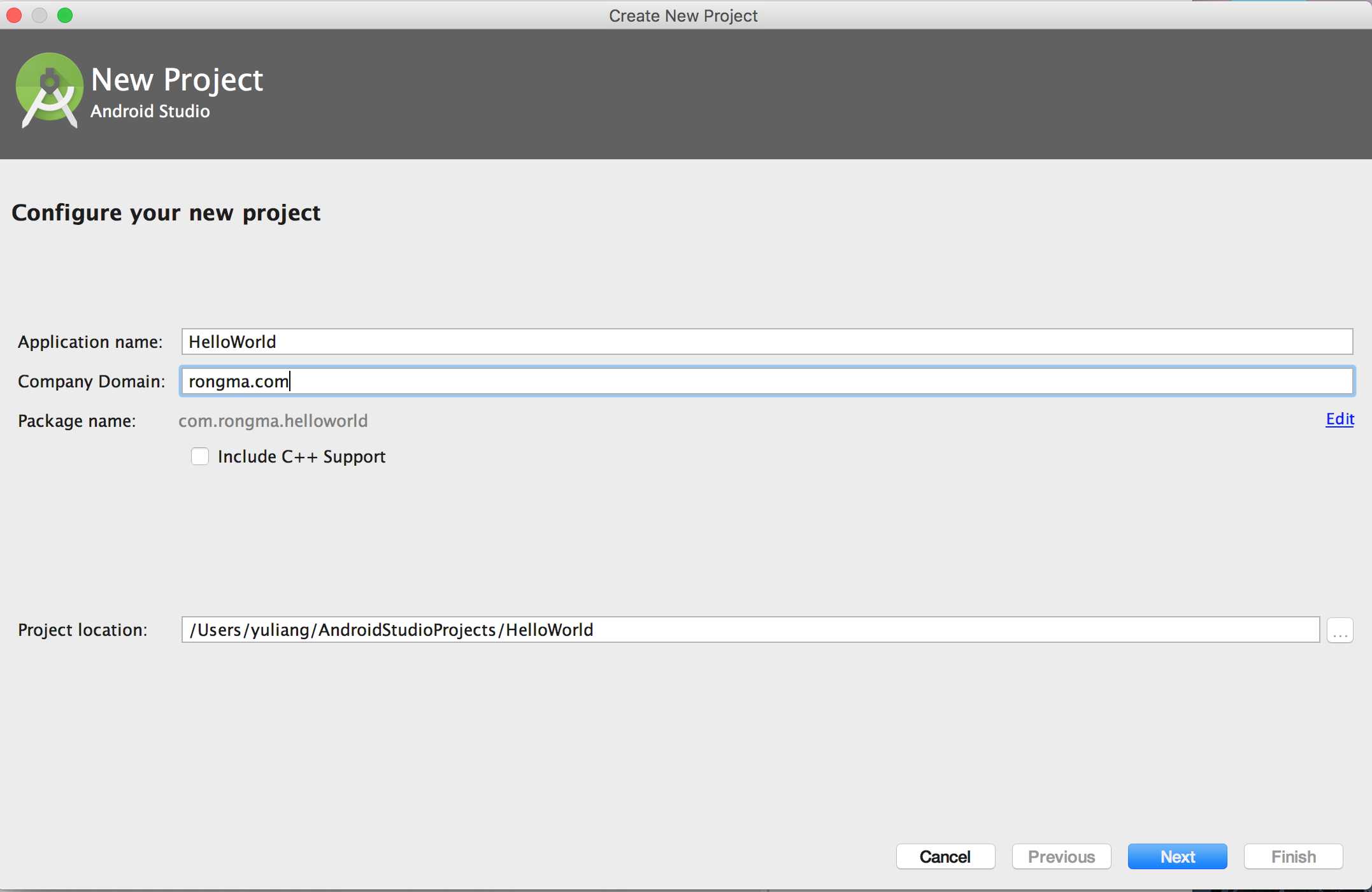
Task: Click the Previous button
Action: pyautogui.click(x=1061, y=857)
